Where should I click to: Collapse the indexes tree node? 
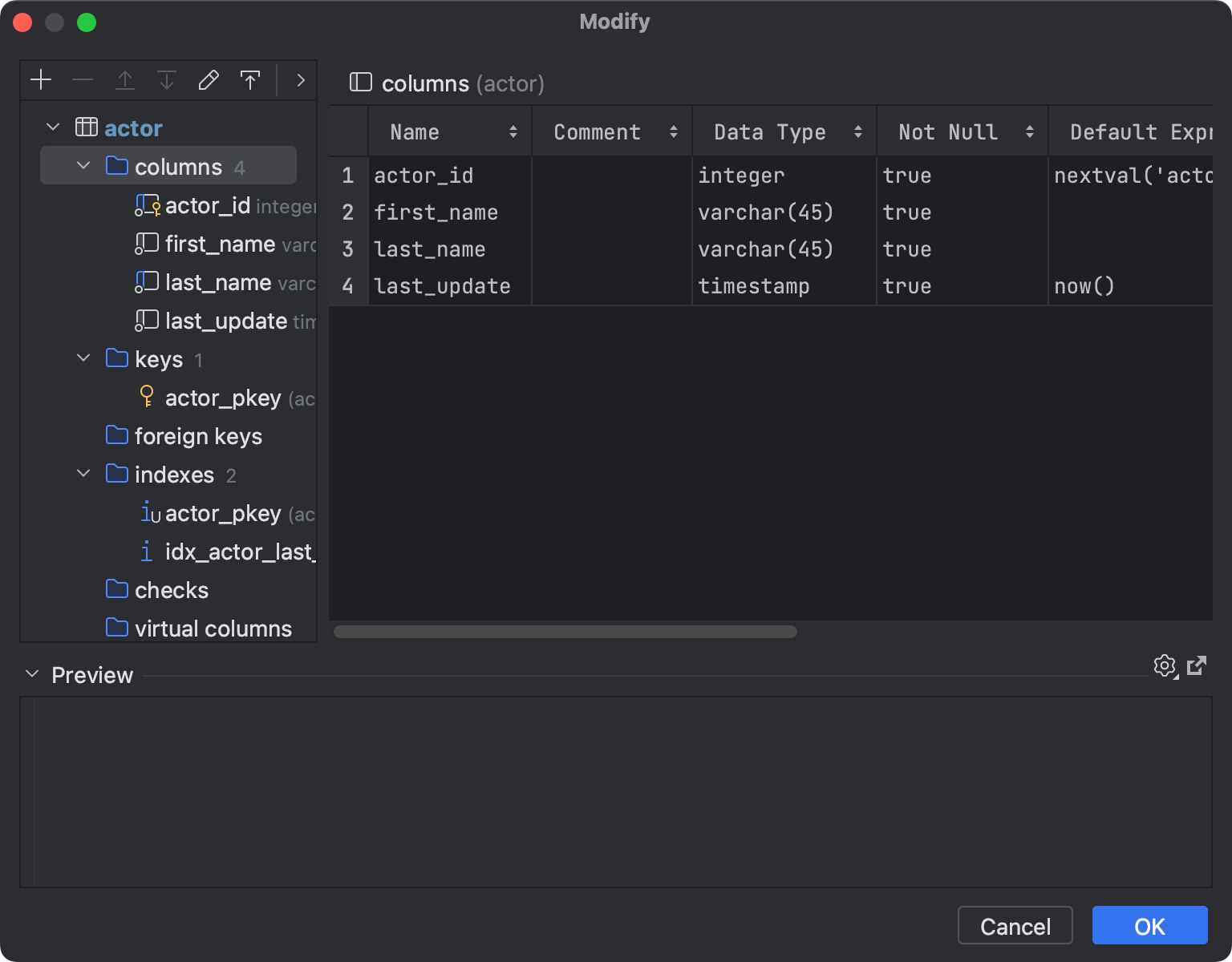83,473
